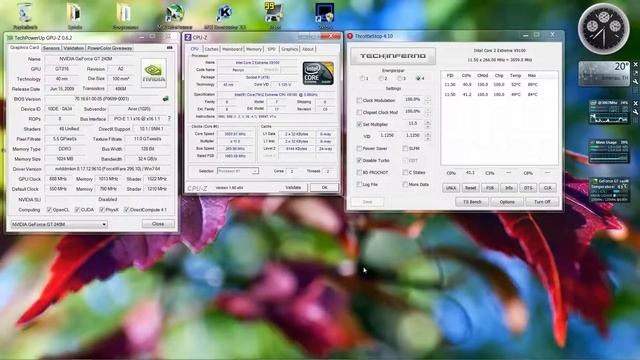Click the analog clock gadget
640x360 pixels.
[603, 29]
